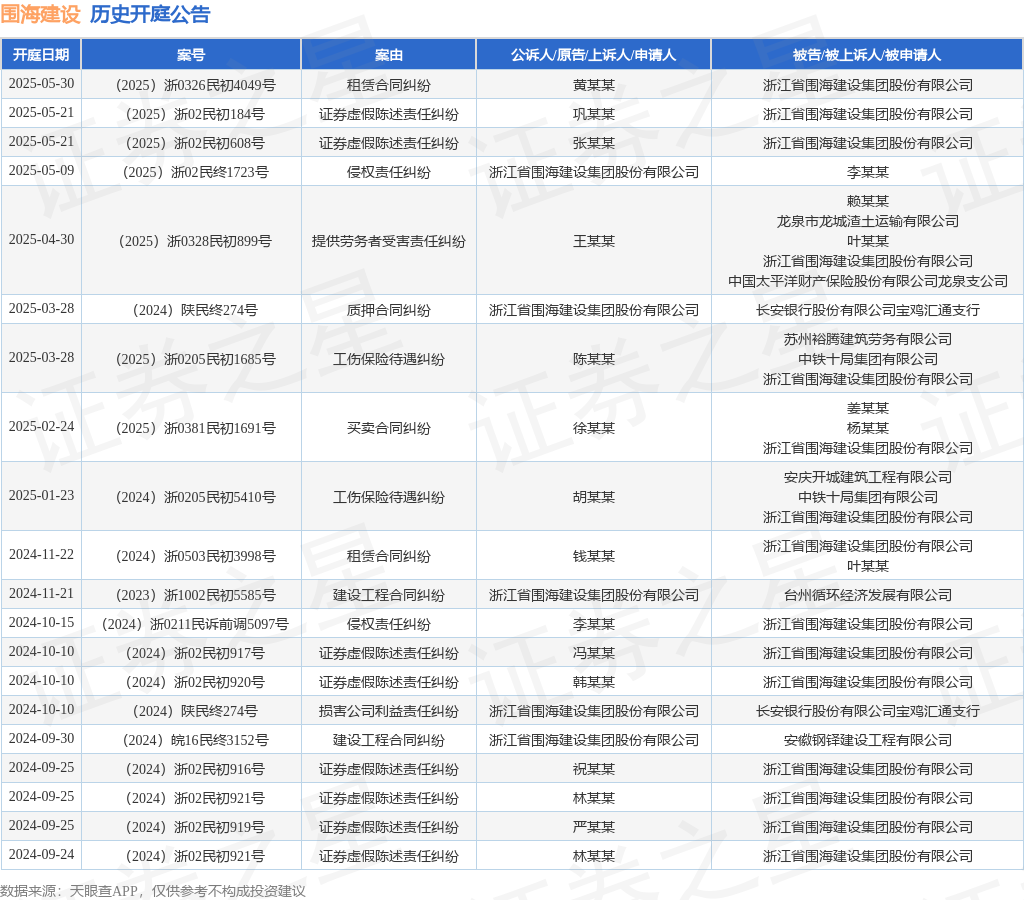This screenshot has height=900, width=1024.
Task: Click defendant 苏州裕腾建筑劳务有限公司
Action: [x=867, y=339]
